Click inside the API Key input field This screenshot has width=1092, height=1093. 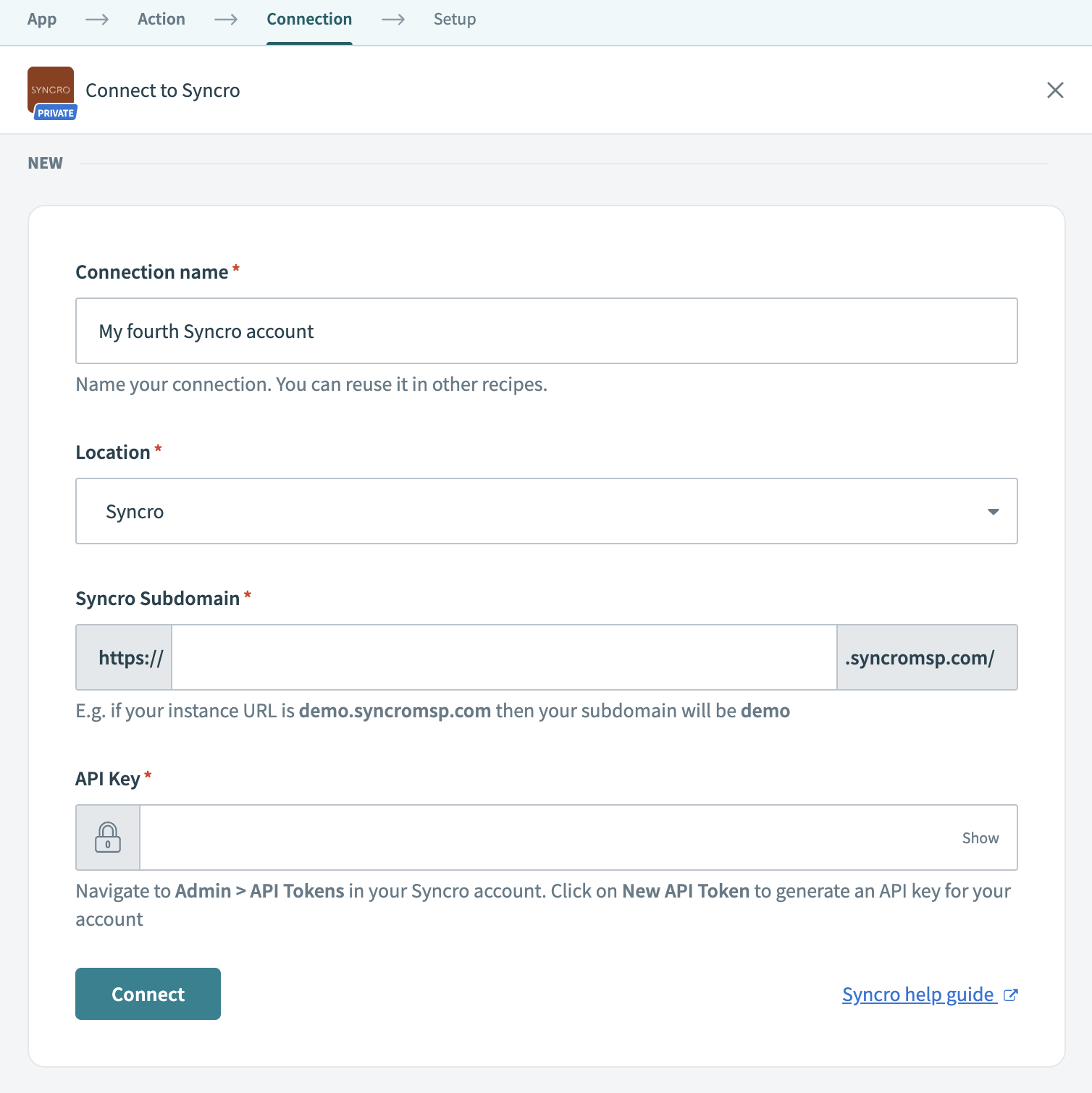pos(543,837)
